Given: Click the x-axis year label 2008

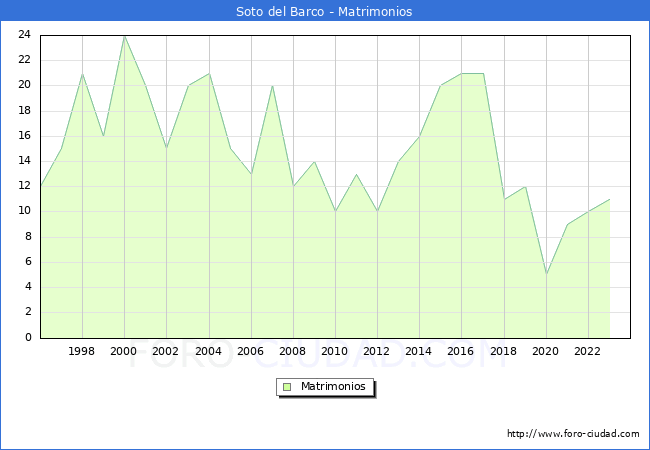Looking at the screenshot, I should [x=292, y=351].
